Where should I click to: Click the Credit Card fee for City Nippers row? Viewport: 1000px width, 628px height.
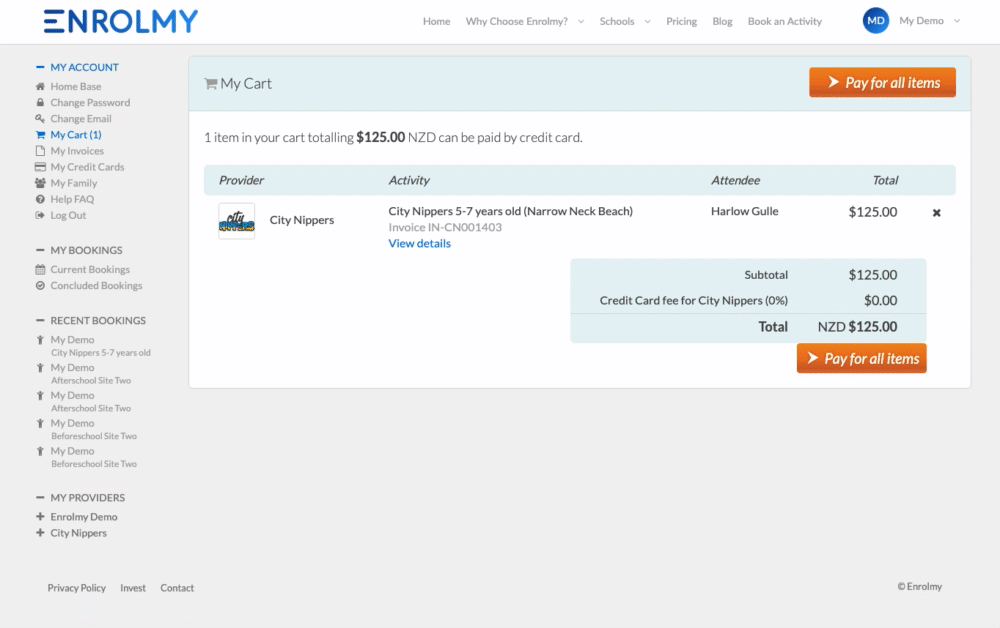[x=748, y=300]
